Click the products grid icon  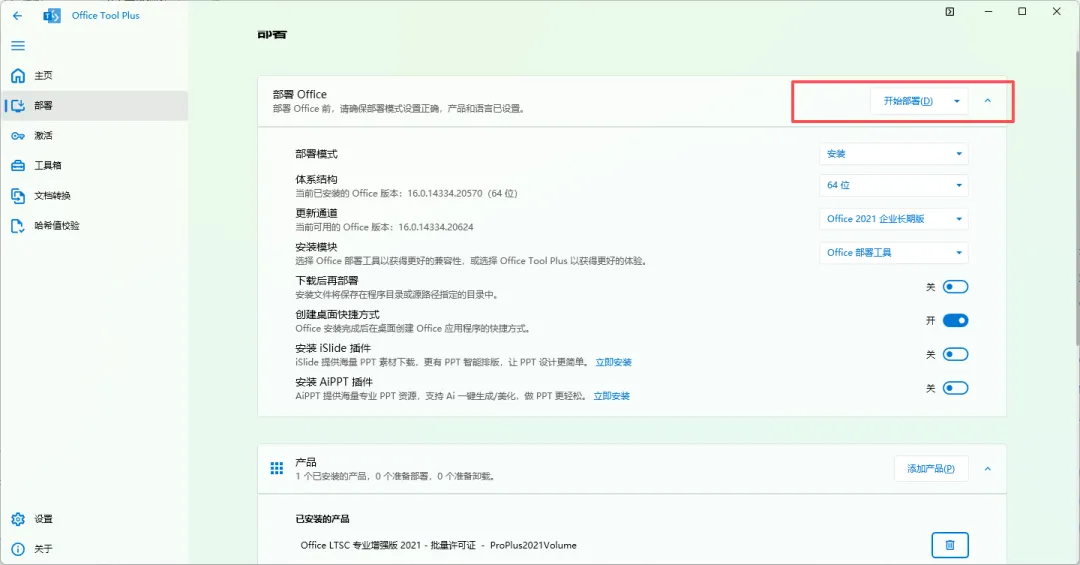coord(277,469)
